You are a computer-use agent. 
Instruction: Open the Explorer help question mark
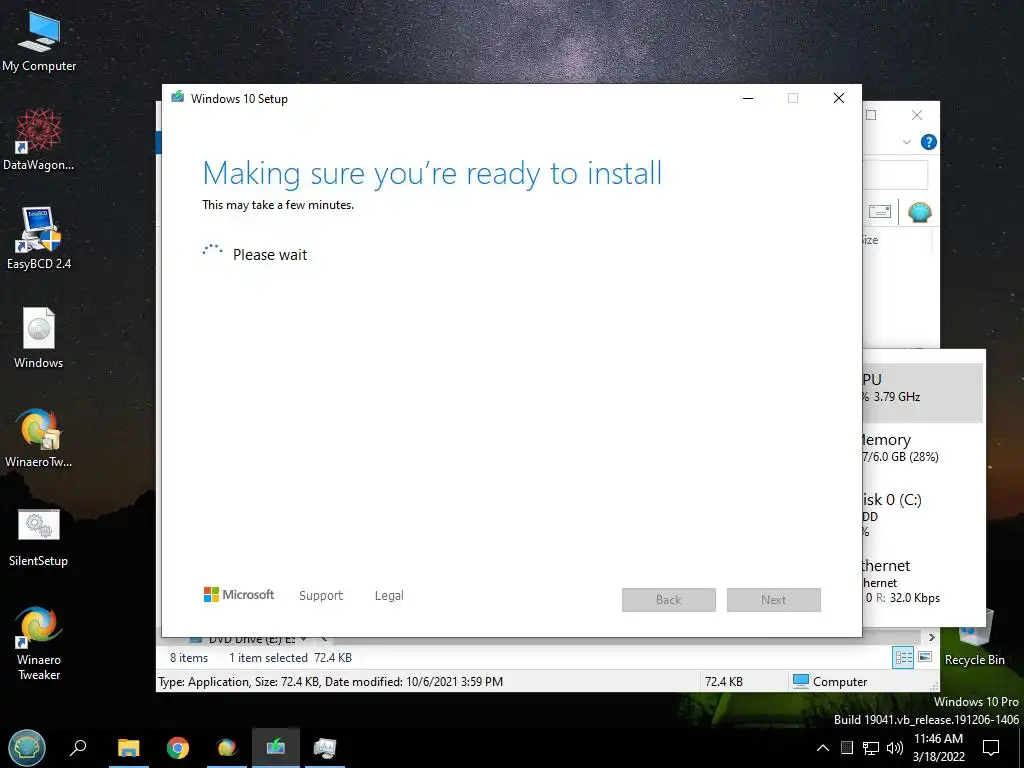click(929, 142)
